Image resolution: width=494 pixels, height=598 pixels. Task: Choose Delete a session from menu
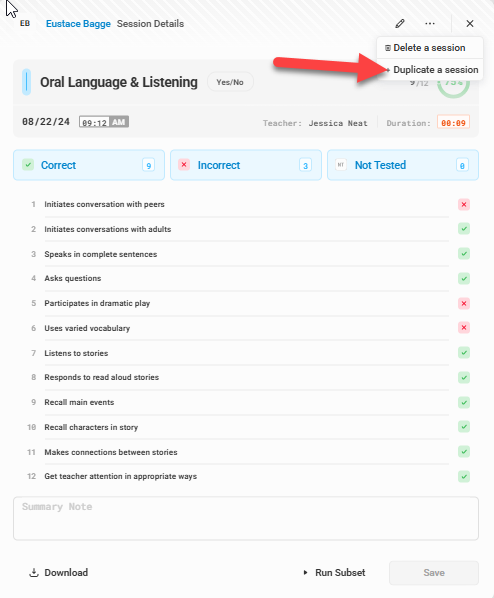[430, 48]
